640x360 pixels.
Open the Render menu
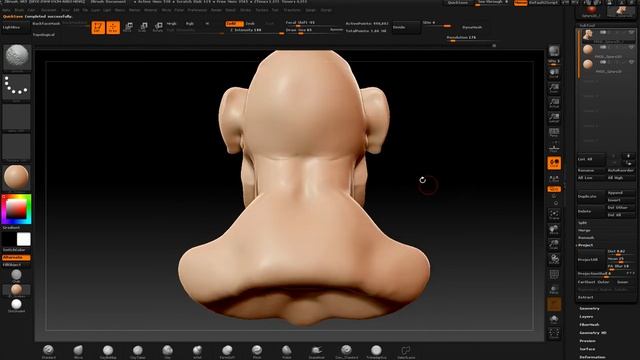click(216, 10)
